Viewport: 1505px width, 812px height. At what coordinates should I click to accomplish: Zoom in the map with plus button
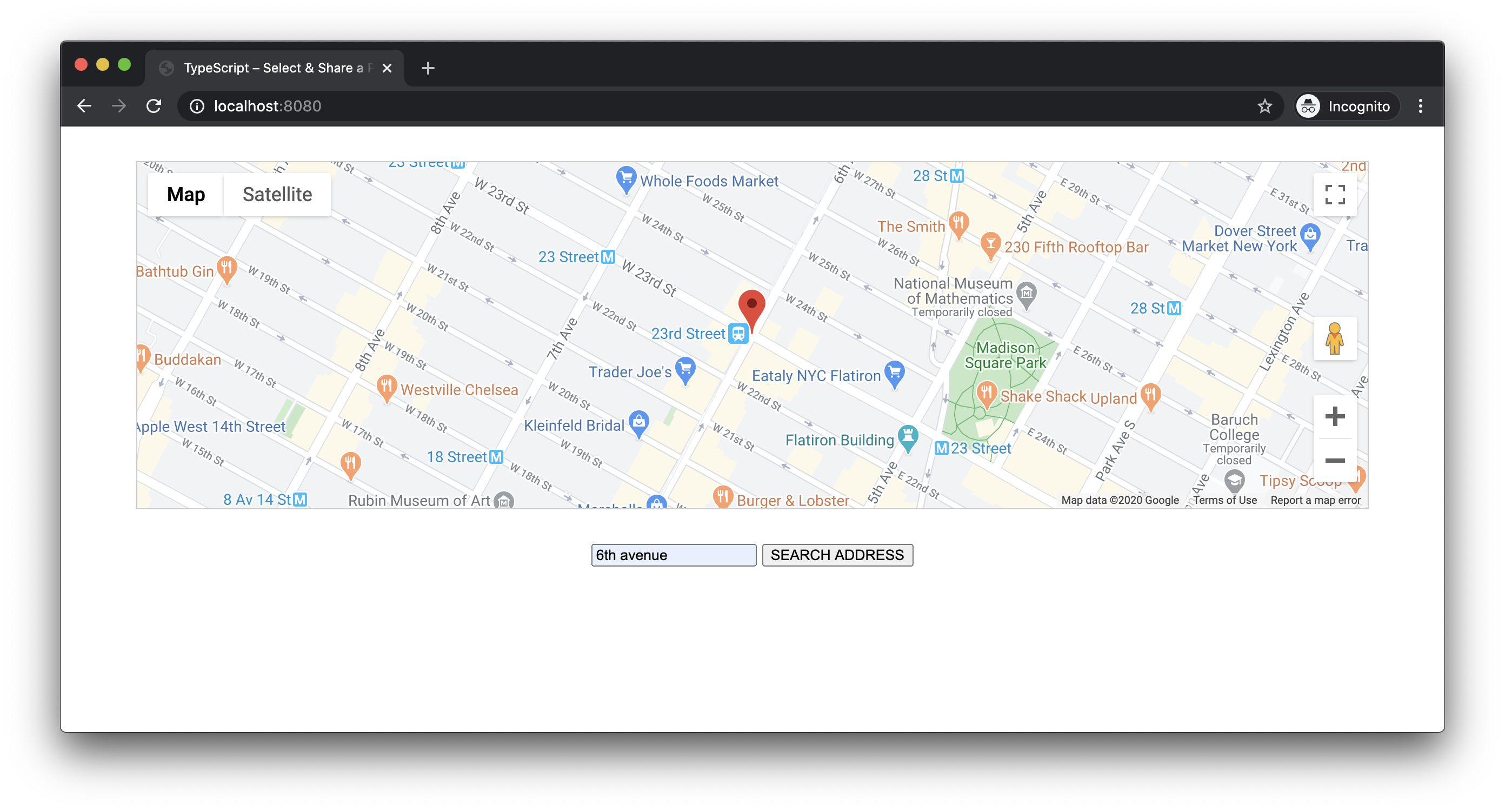[x=1334, y=416]
